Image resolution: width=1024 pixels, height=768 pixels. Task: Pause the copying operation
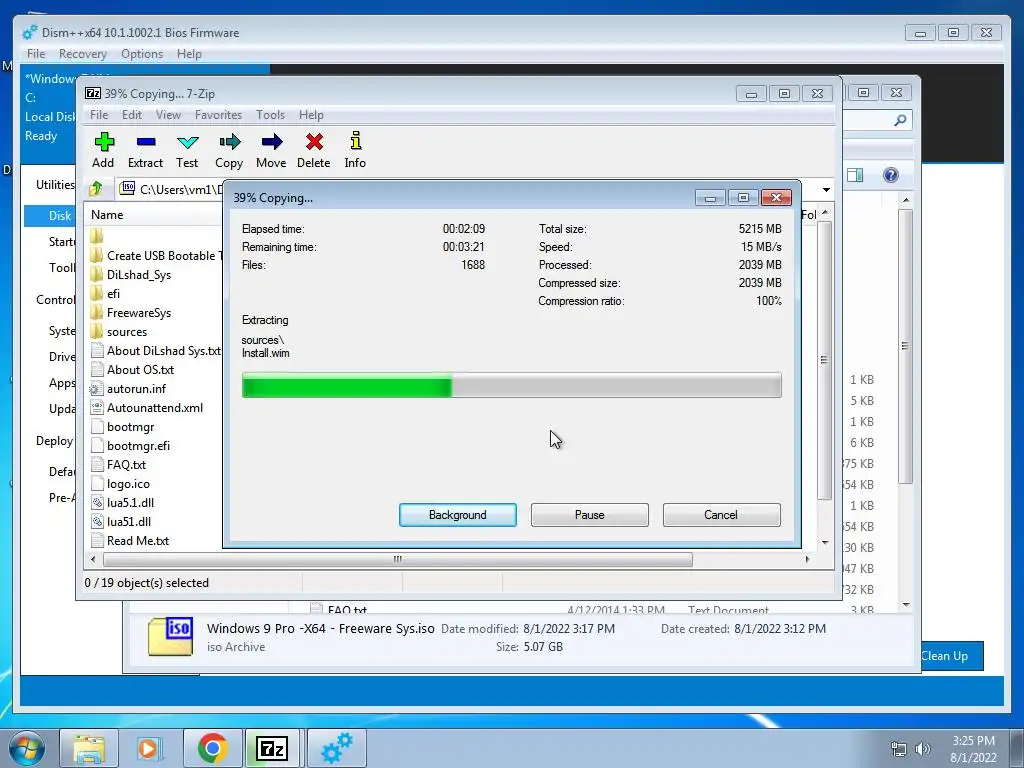[590, 515]
